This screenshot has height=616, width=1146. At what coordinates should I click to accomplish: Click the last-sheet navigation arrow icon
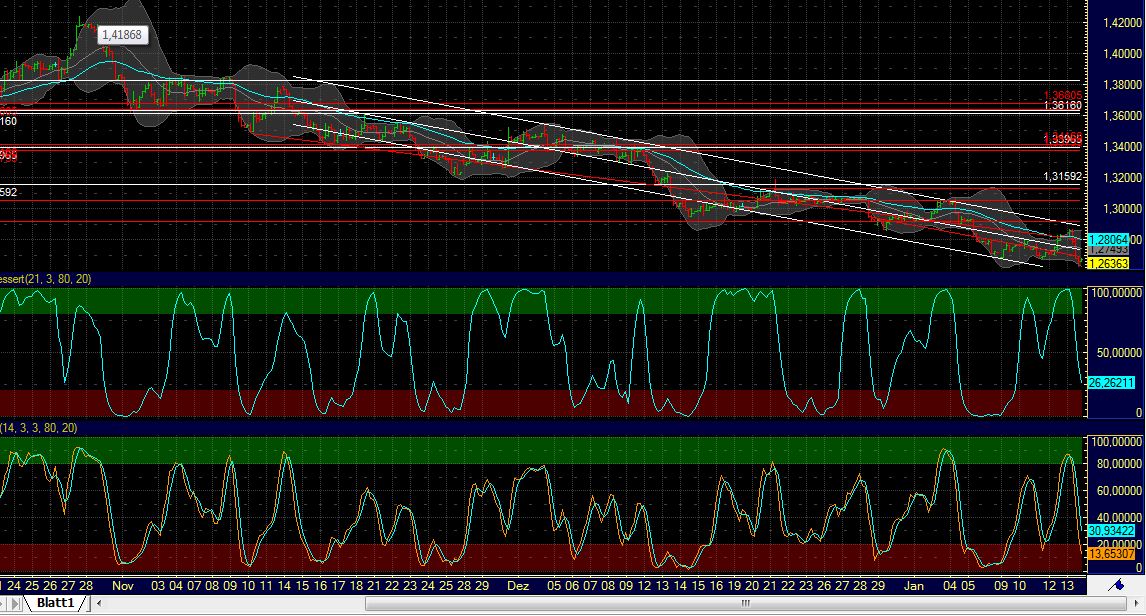click(14, 603)
